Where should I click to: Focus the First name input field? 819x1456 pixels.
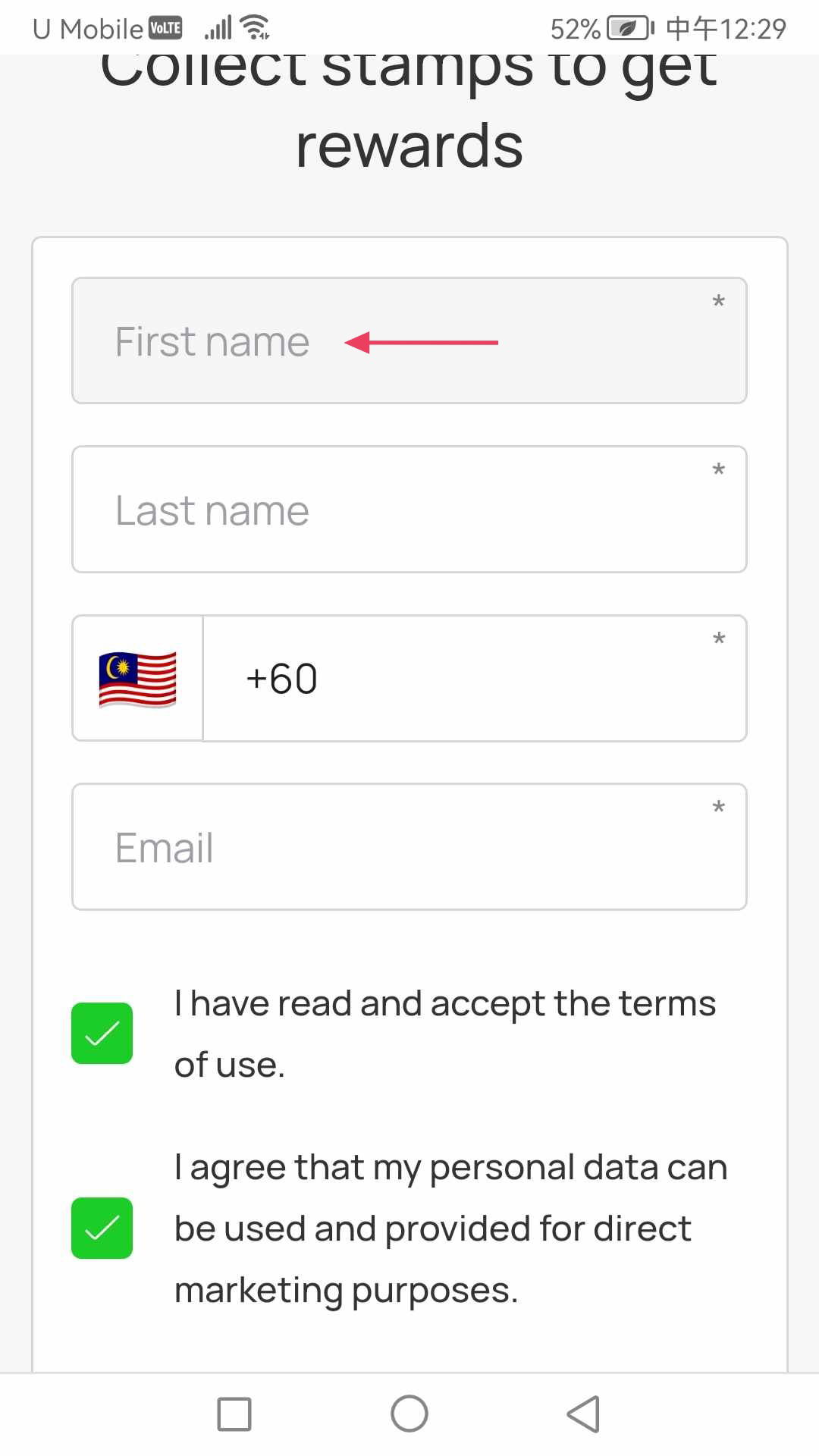pyautogui.click(x=409, y=340)
